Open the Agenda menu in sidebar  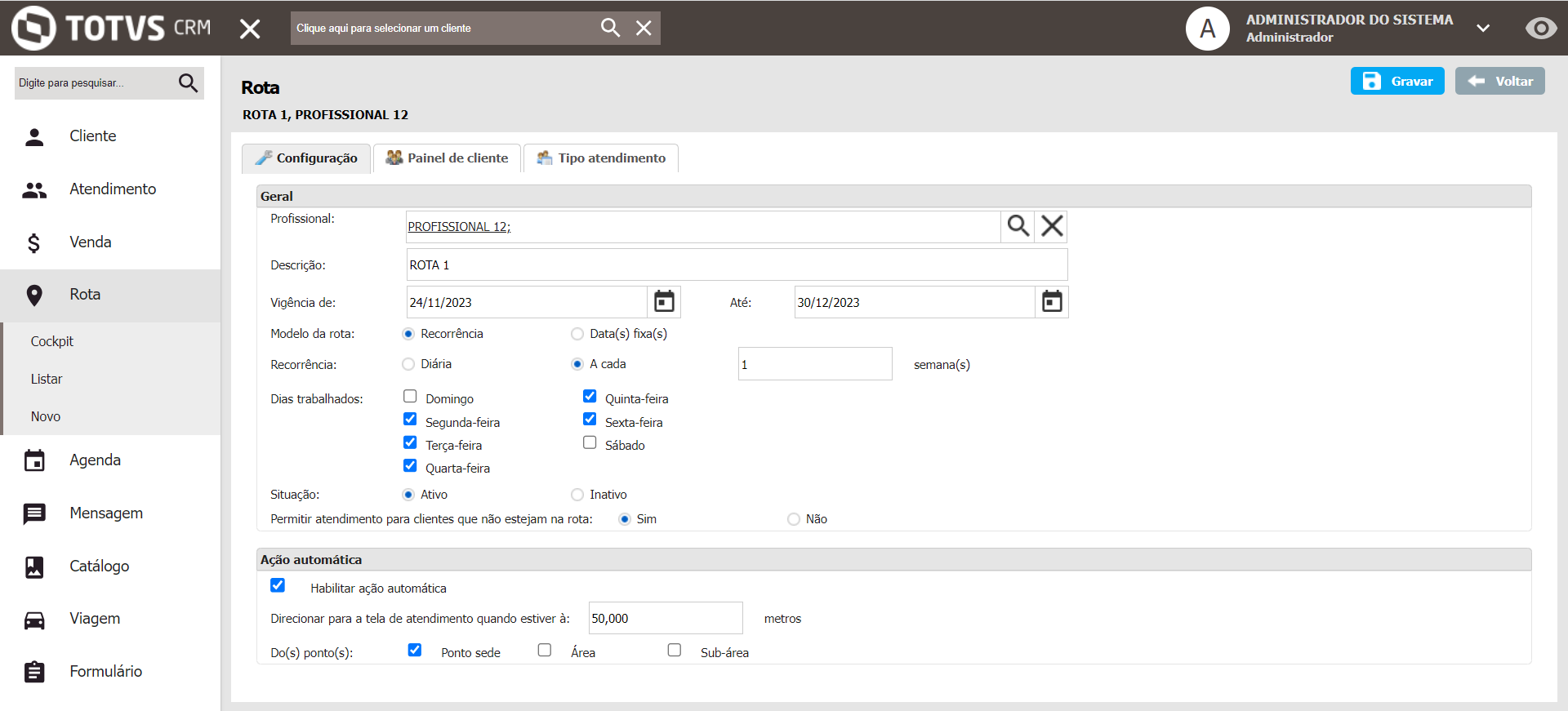coord(95,460)
